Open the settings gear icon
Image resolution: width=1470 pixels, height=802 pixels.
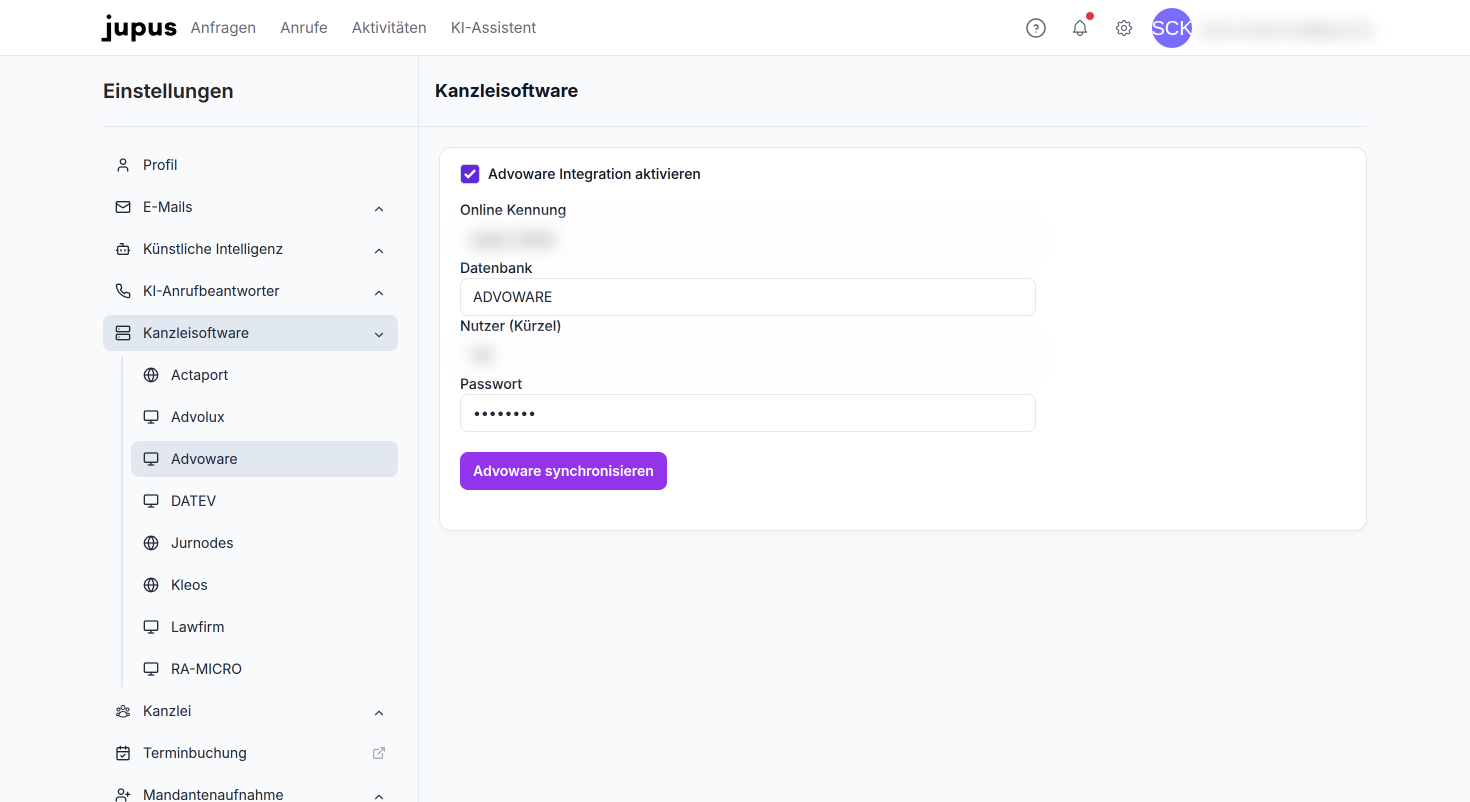(x=1124, y=28)
